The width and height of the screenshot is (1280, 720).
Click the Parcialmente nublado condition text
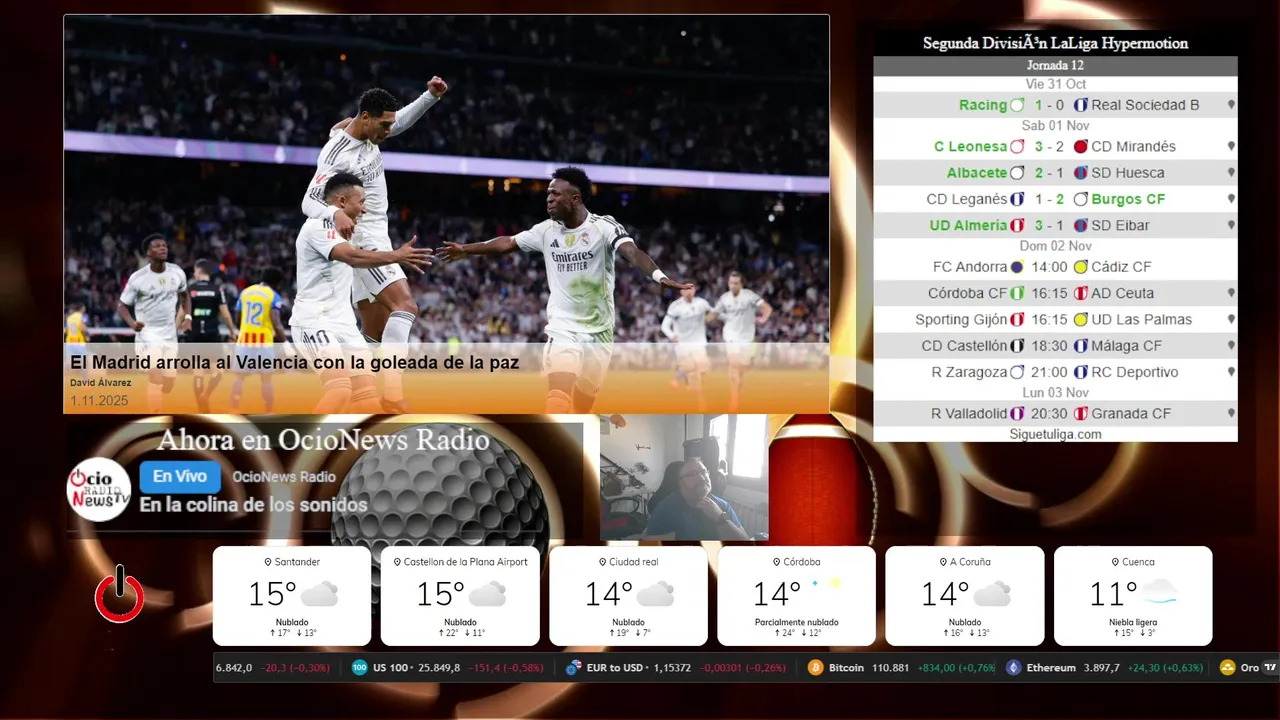[x=797, y=622]
